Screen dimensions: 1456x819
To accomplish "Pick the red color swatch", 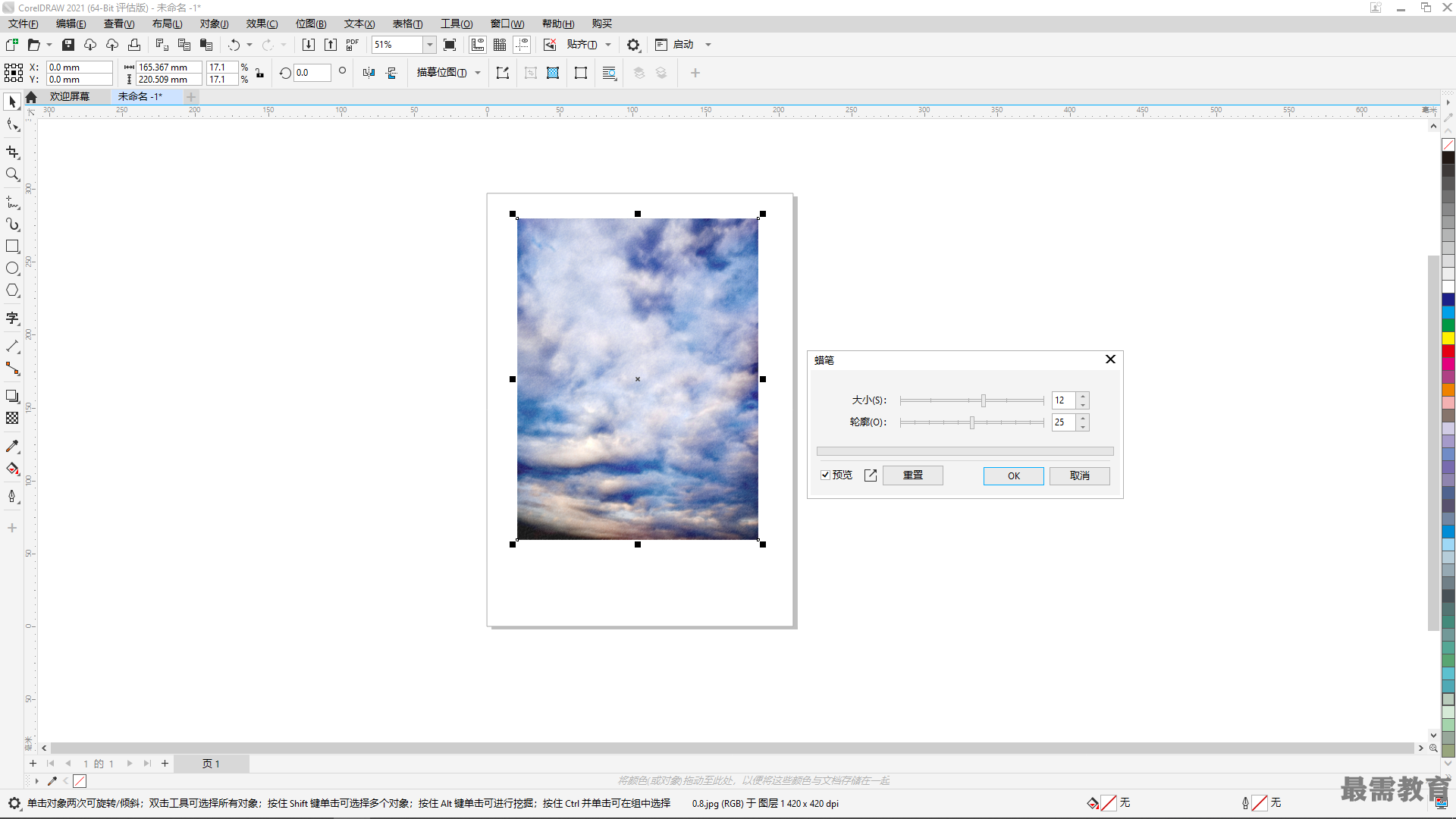I will (1448, 350).
